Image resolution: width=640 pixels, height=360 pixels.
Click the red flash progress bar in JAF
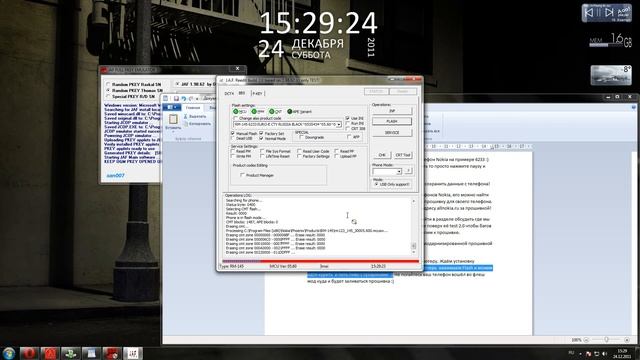click(x=320, y=261)
